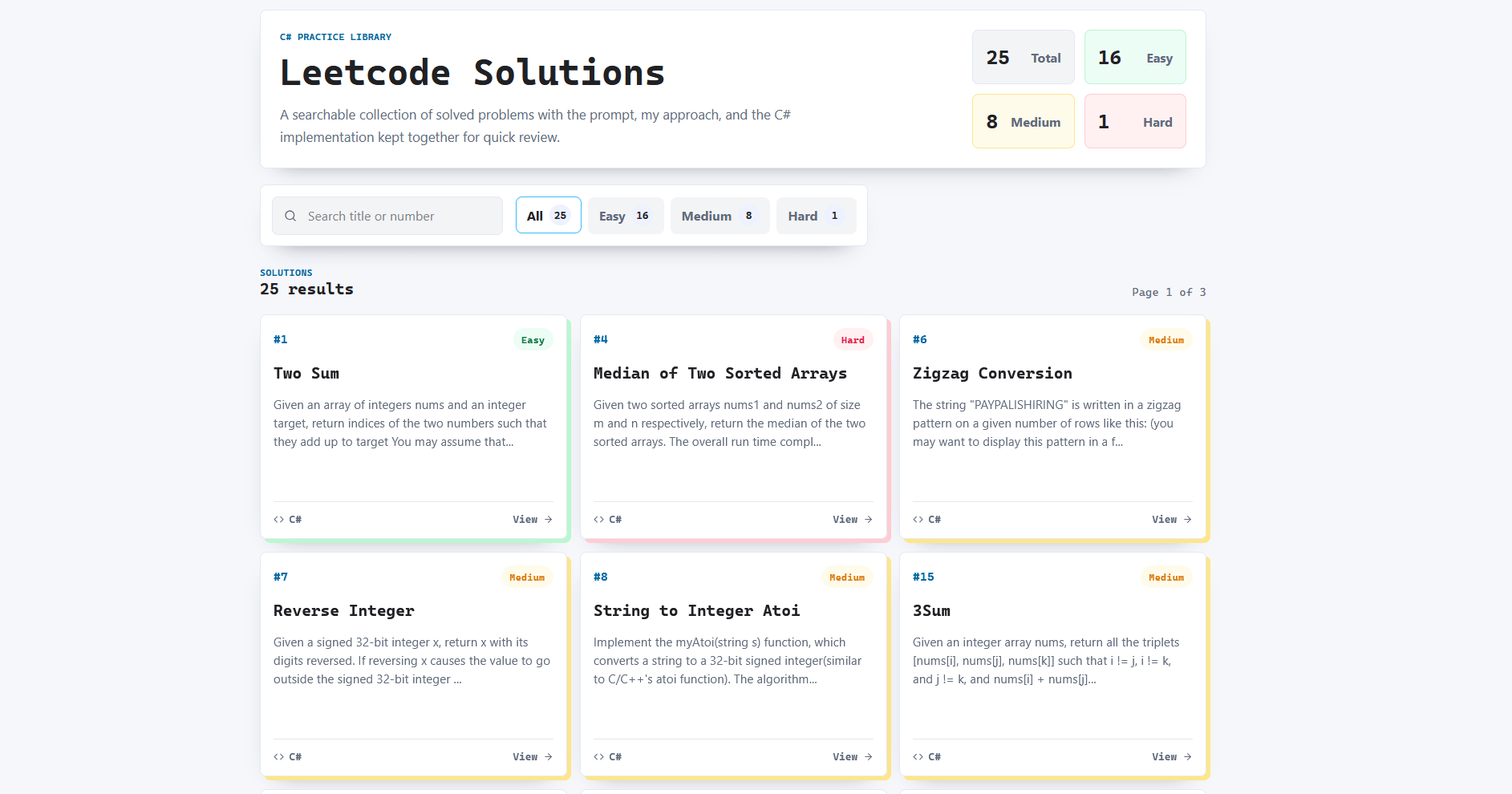Click the Zigzag Conversion card title

pos(992,373)
